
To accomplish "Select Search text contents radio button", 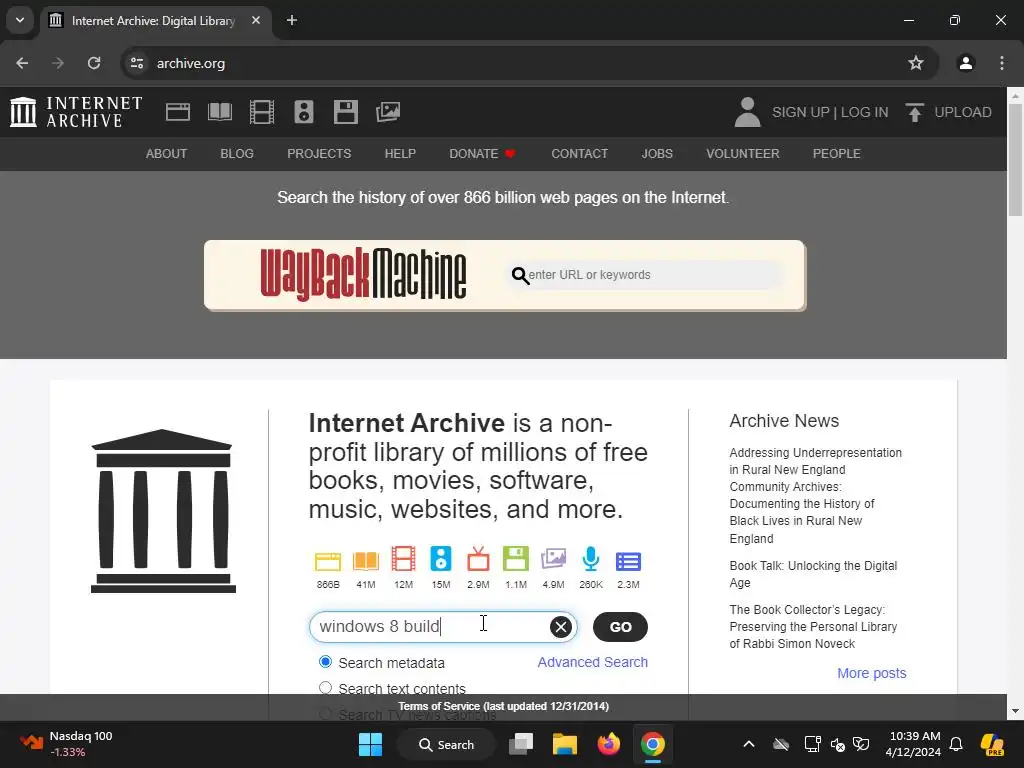I will pyautogui.click(x=325, y=688).
